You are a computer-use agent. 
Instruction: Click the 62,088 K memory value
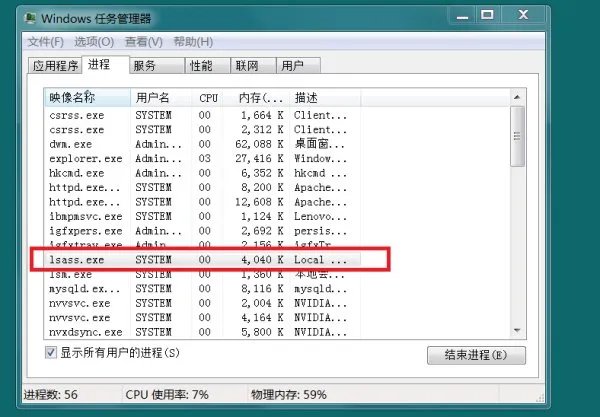pos(259,144)
